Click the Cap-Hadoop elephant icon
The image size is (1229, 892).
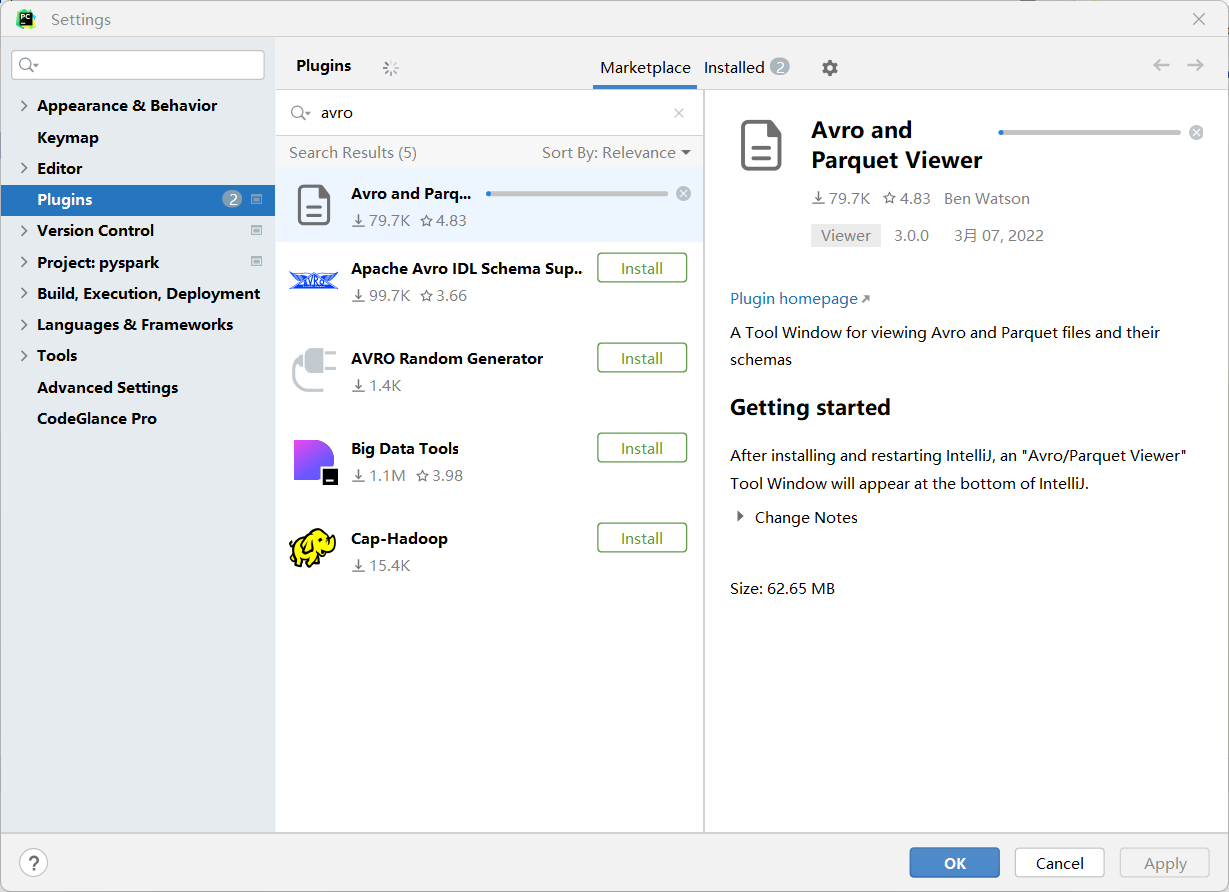click(312, 548)
